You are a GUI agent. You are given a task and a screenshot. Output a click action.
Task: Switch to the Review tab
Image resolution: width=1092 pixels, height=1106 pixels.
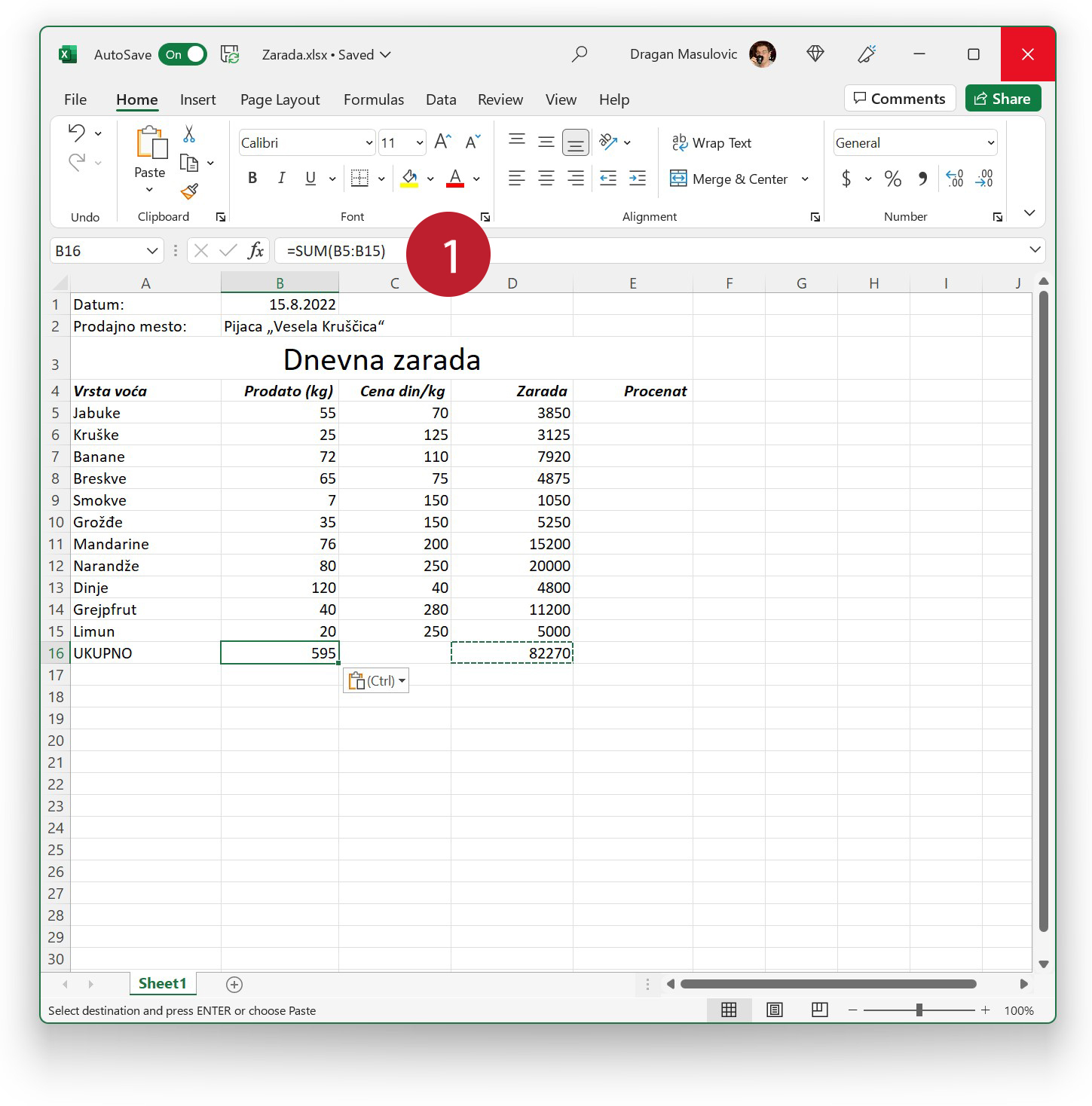click(500, 99)
